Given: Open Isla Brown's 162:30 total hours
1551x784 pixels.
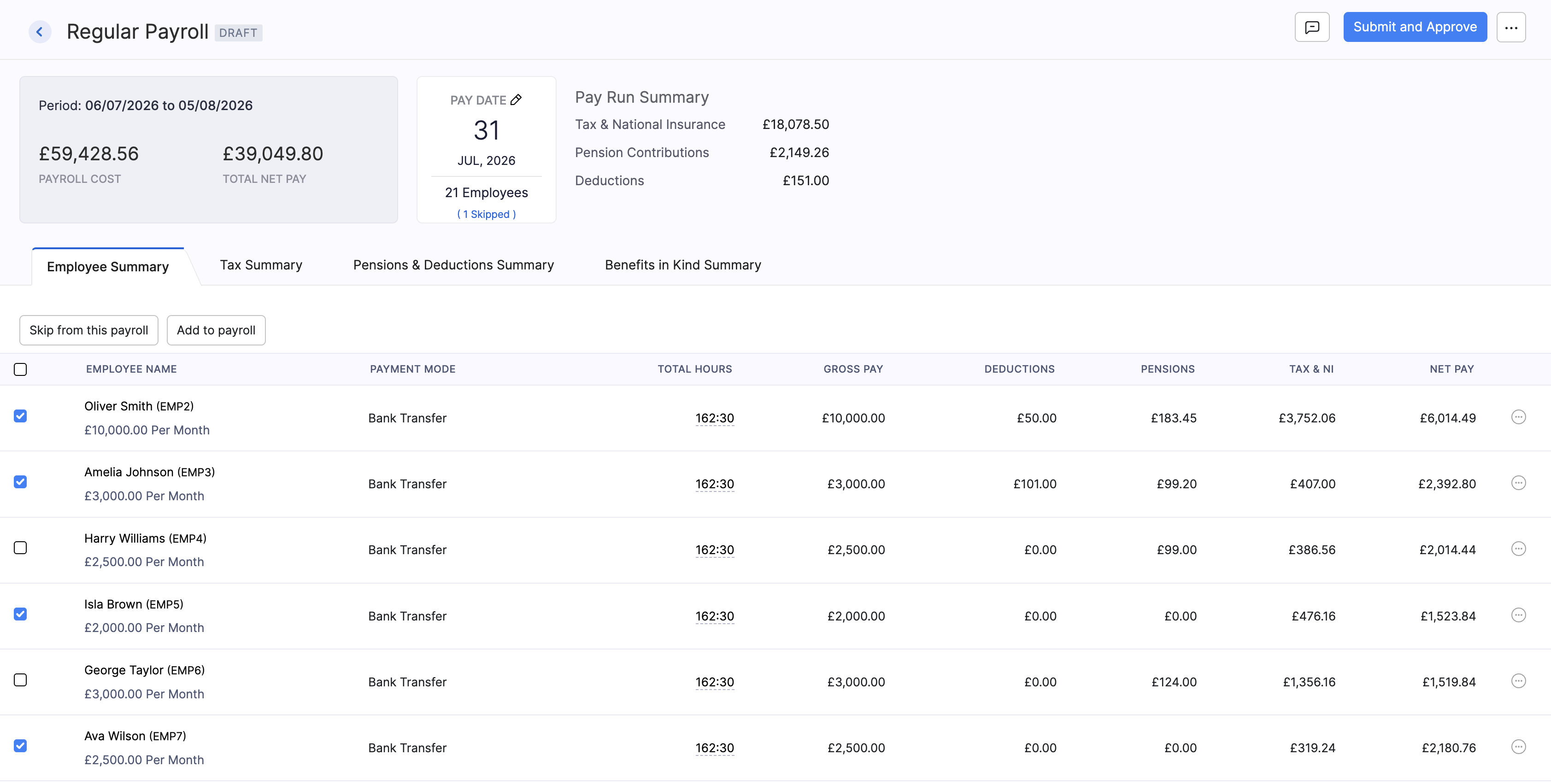Looking at the screenshot, I should point(715,616).
